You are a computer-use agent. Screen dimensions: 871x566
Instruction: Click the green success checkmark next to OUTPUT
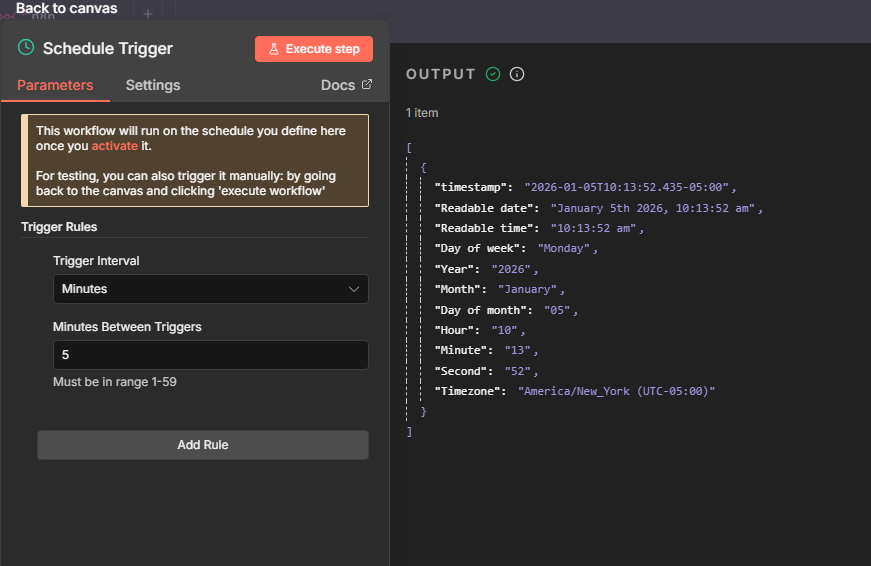pos(493,74)
